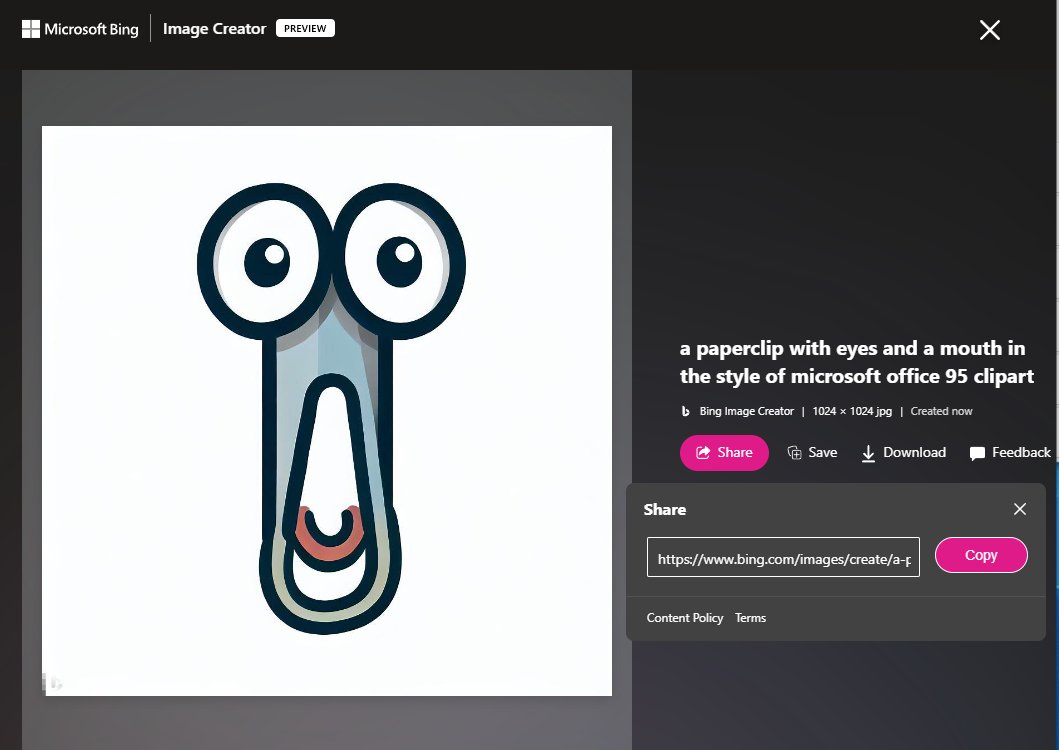Copy the share link

tap(981, 555)
